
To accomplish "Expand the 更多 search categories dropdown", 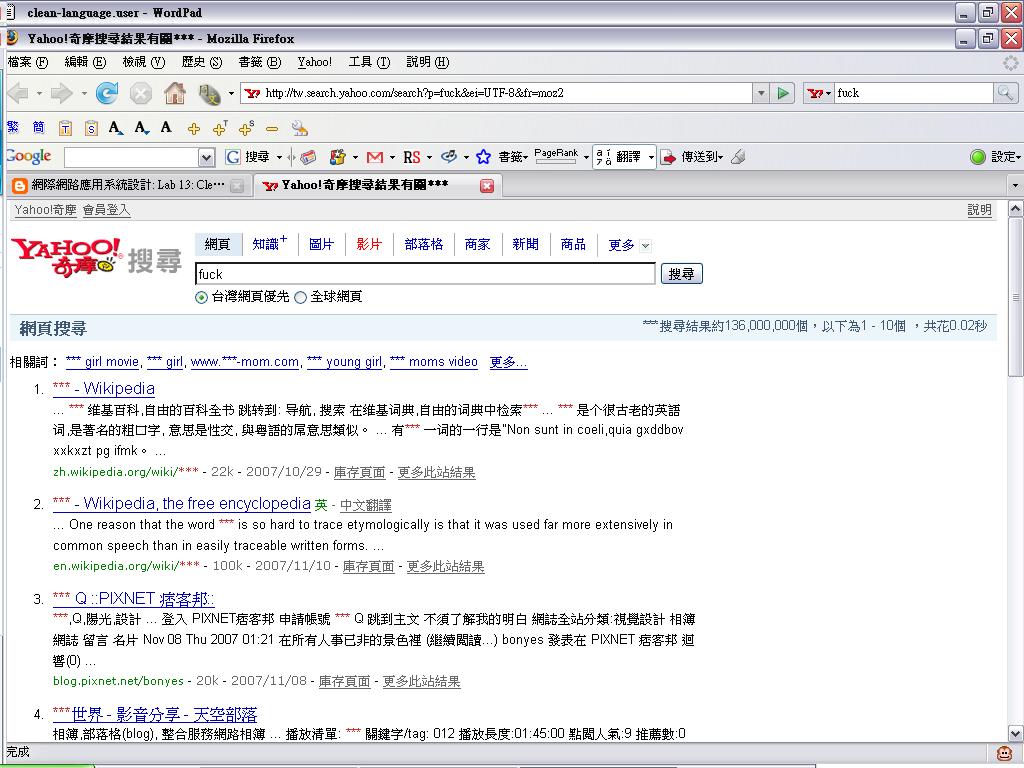I will pyautogui.click(x=645, y=246).
